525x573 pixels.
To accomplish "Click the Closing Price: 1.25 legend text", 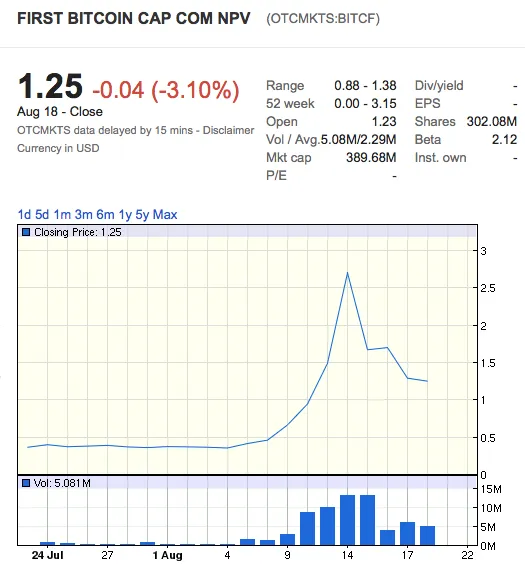I will pos(78,232).
